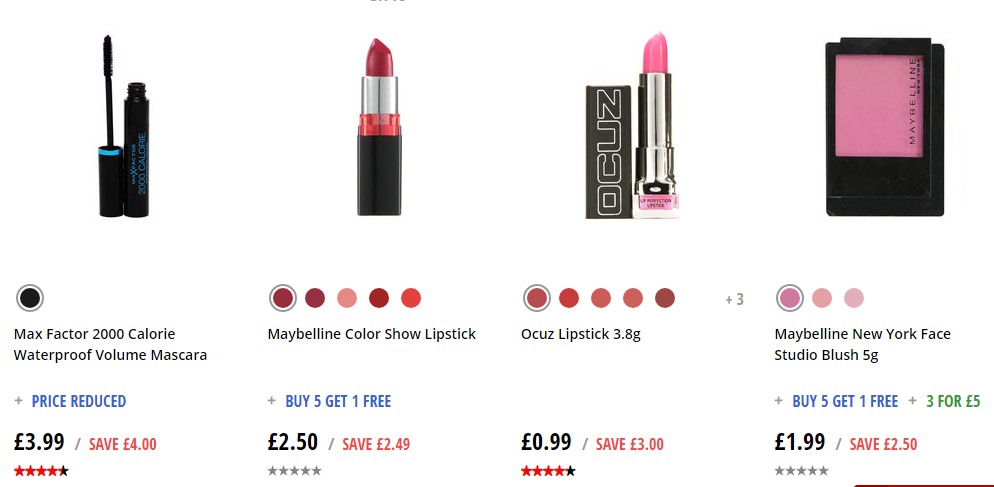
Task: Show the +3 more Ocuz shades
Action: click(734, 299)
